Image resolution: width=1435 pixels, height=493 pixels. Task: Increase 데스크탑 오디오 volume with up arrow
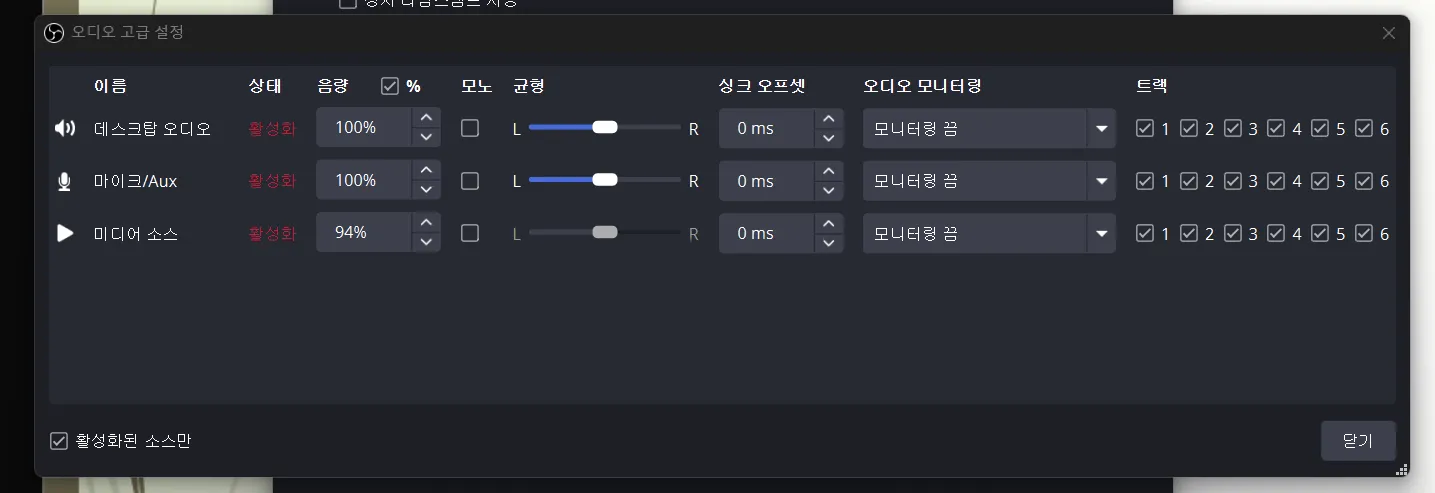tap(427, 118)
